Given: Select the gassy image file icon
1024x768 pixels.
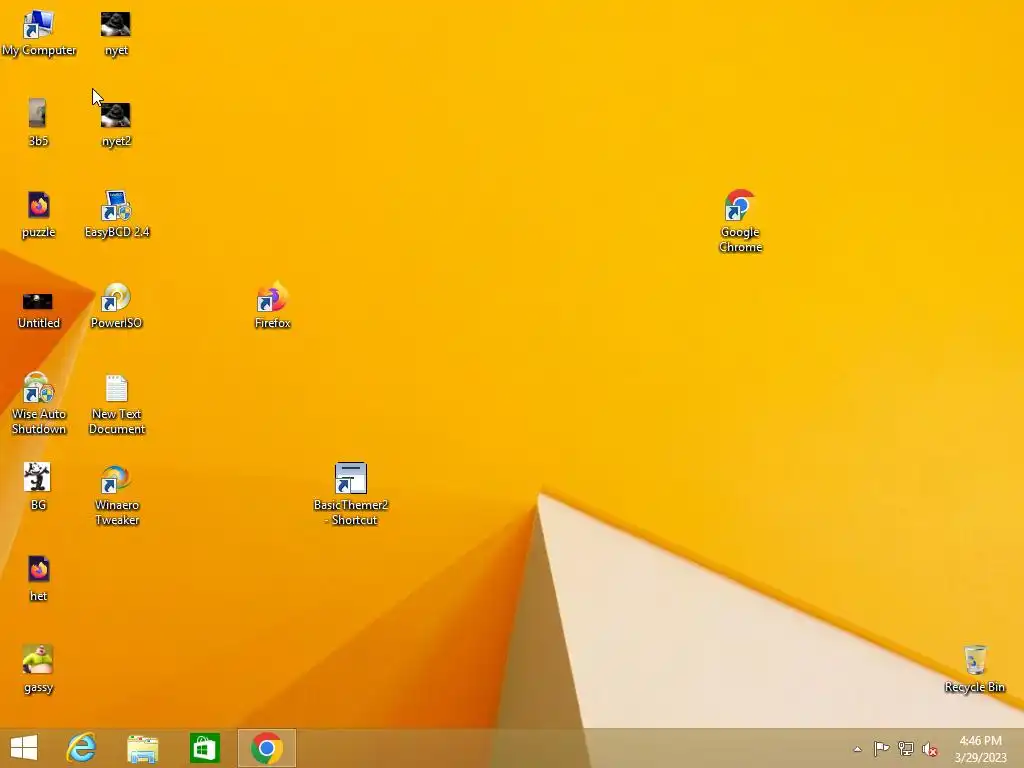Looking at the screenshot, I should (x=38, y=669).
